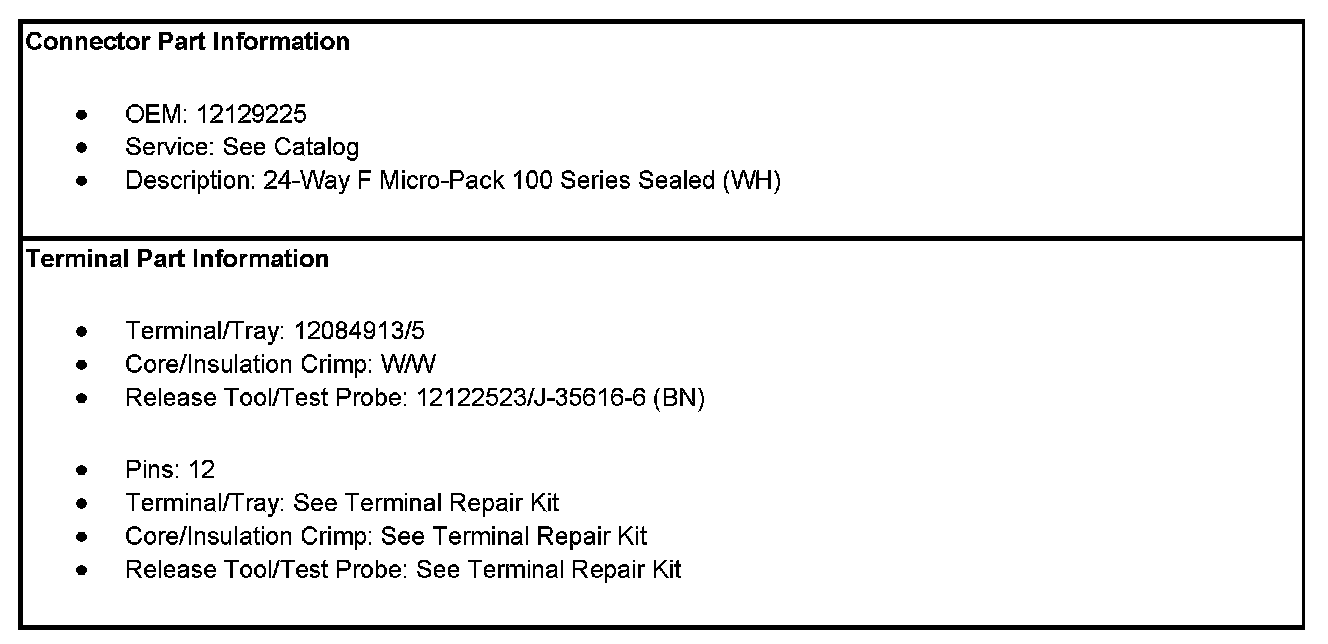
Task: Click the "Terminal Part Information" heading
Action: 177,259
